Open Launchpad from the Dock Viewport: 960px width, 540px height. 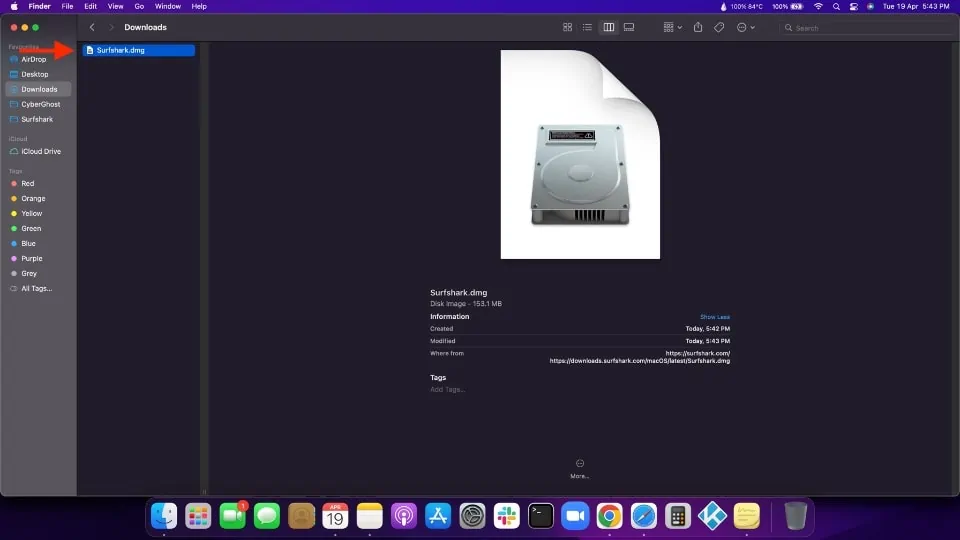pos(198,516)
